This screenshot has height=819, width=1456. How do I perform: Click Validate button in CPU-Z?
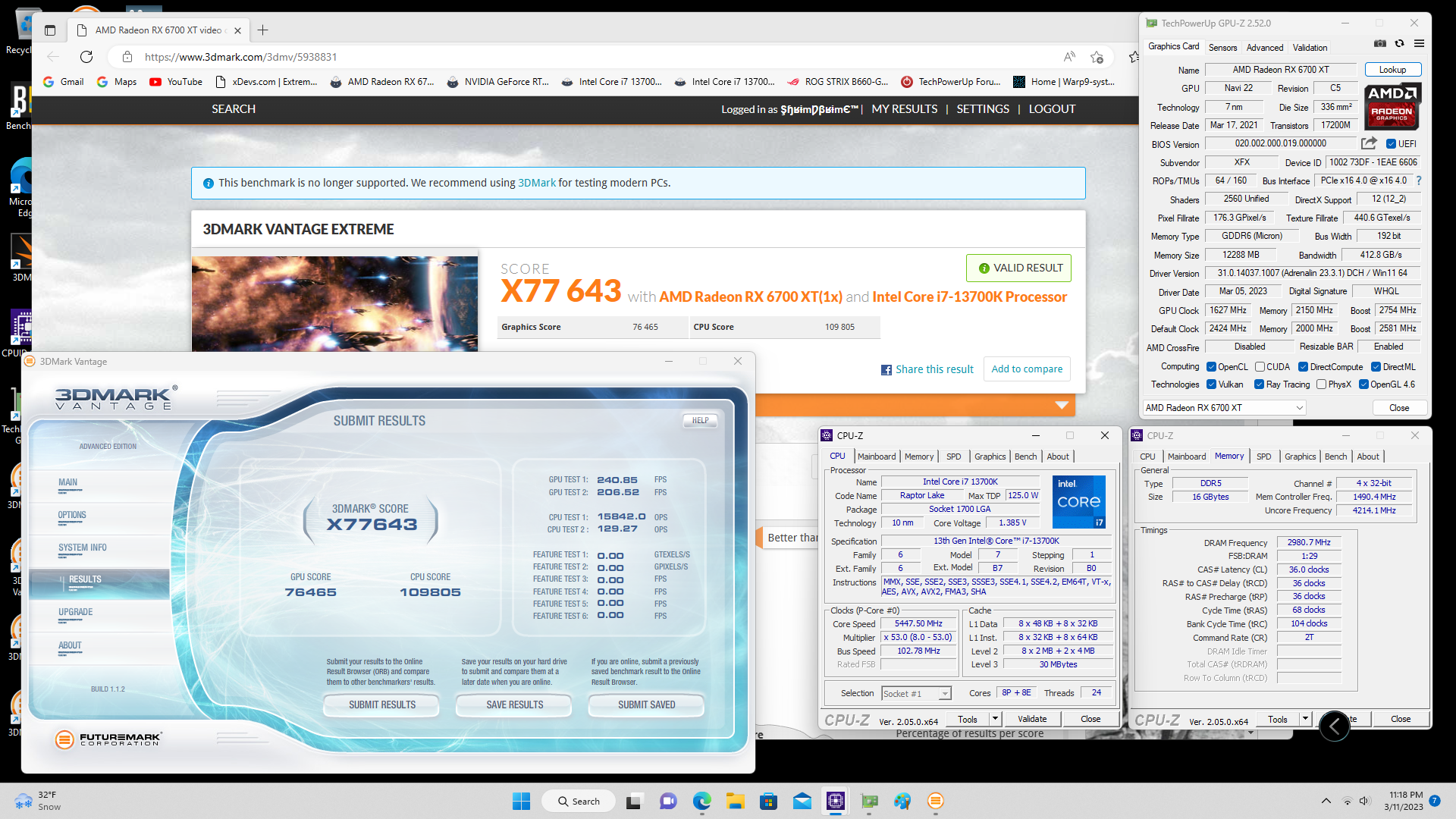(x=1031, y=719)
